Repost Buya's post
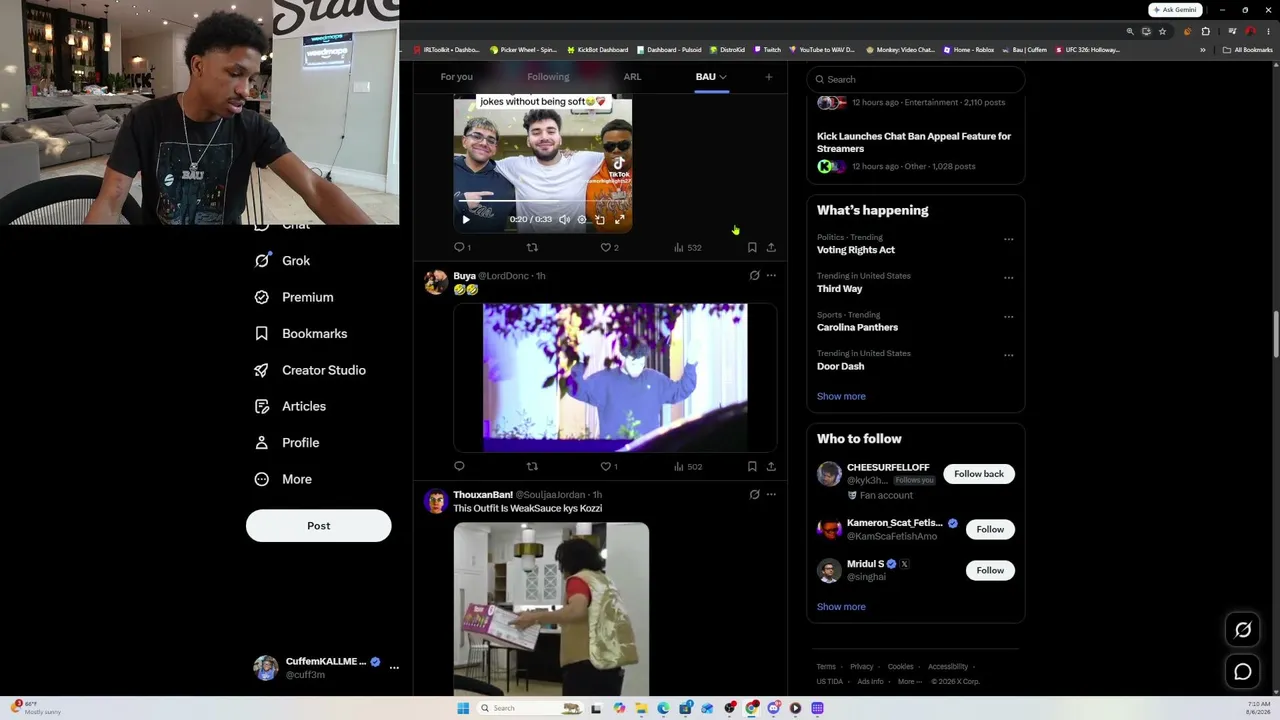1280x720 pixels. 532,466
